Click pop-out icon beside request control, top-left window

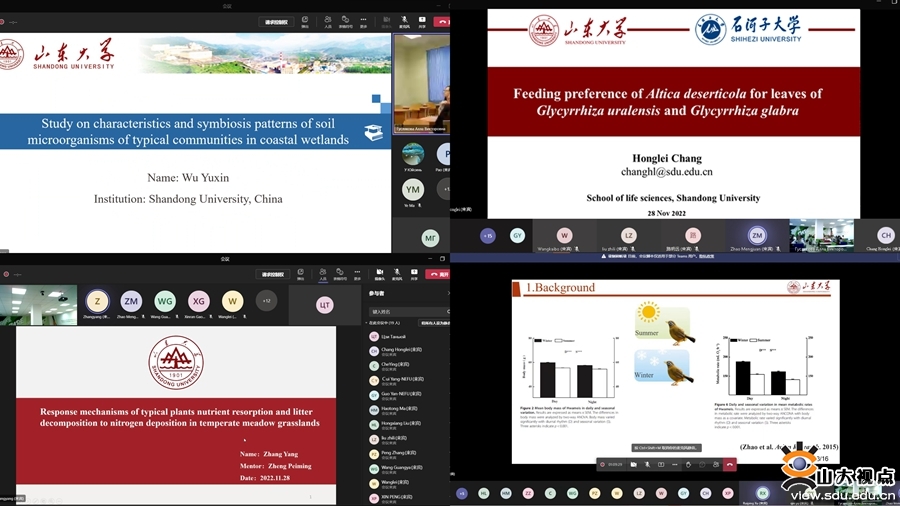point(305,21)
